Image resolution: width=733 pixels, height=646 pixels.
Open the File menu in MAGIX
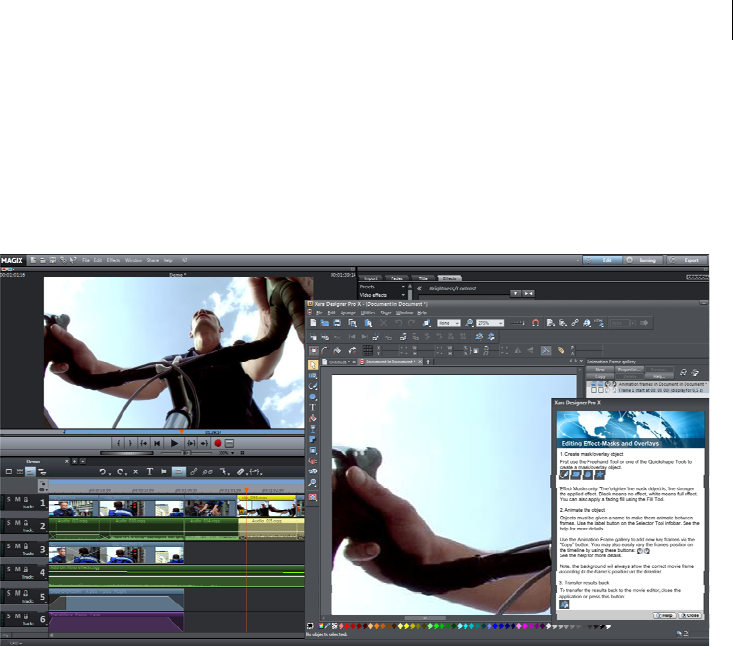coord(86,260)
